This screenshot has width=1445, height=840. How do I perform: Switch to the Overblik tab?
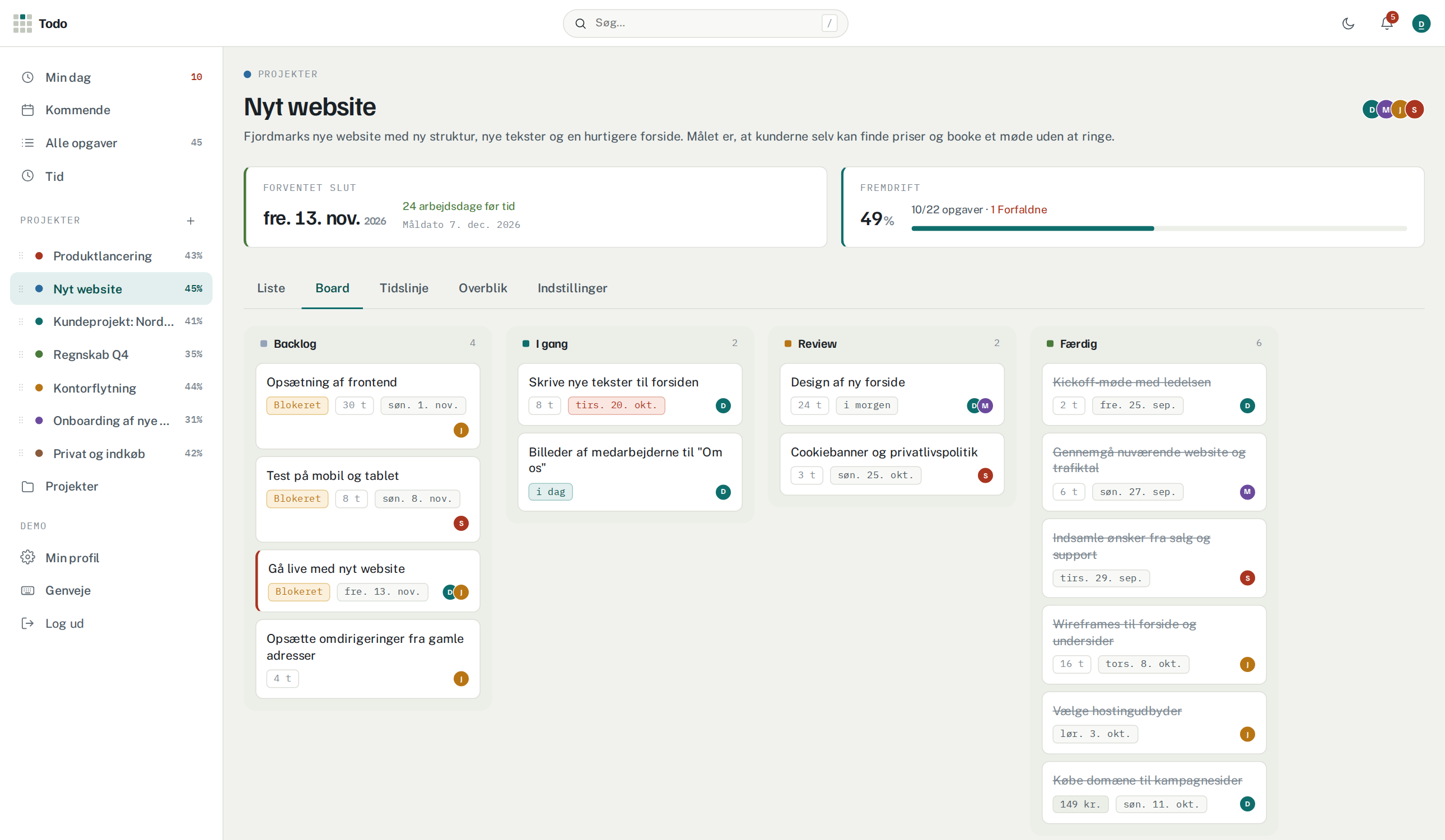click(483, 288)
